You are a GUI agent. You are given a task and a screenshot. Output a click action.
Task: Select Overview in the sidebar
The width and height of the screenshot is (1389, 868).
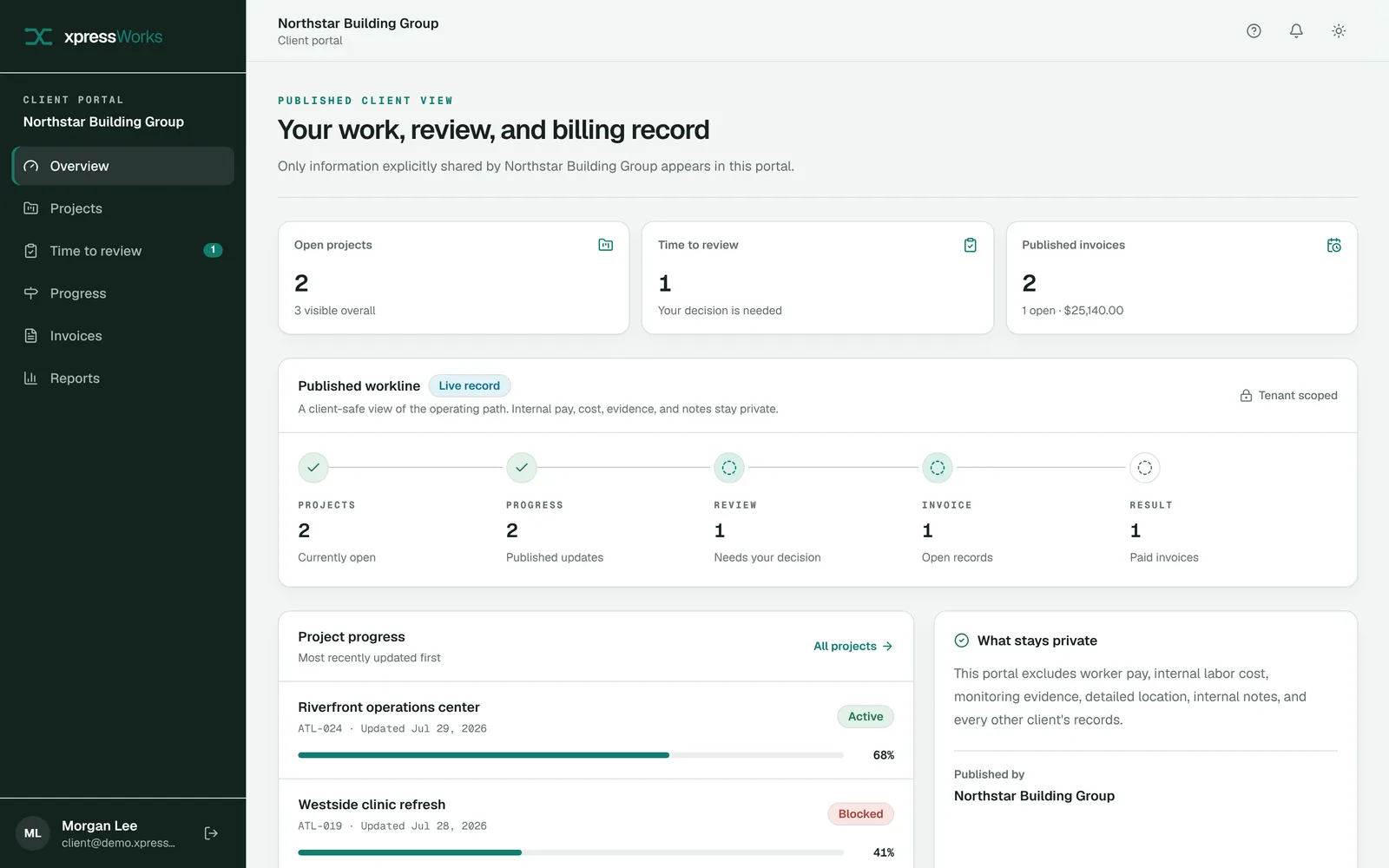tap(122, 166)
